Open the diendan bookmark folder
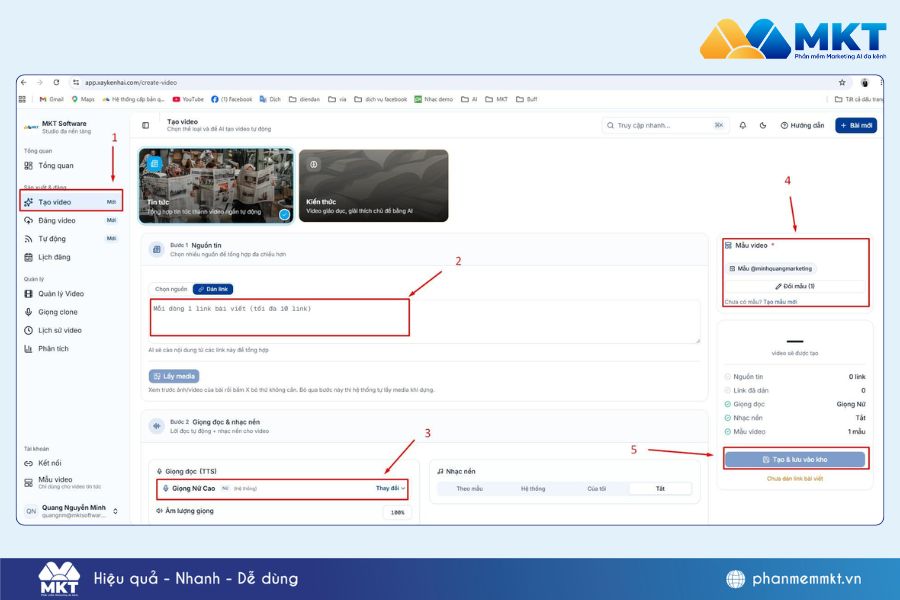 (304, 99)
